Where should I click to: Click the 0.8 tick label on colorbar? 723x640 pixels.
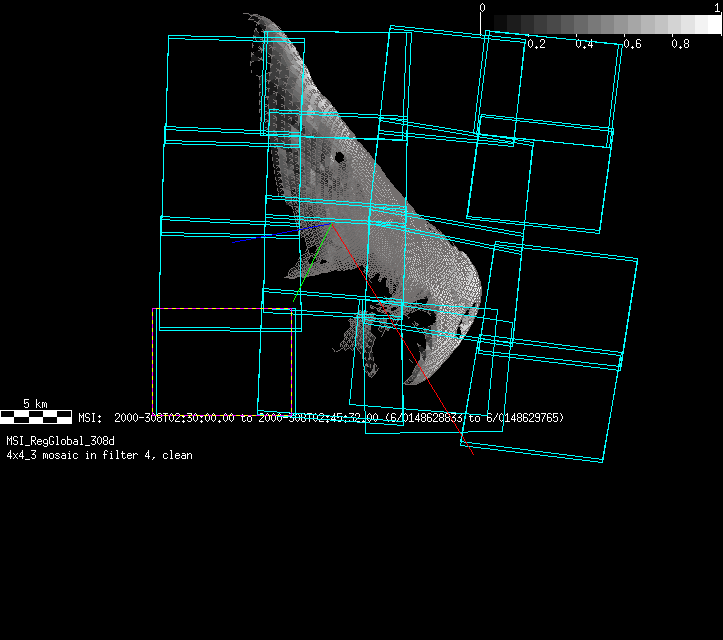click(680, 44)
